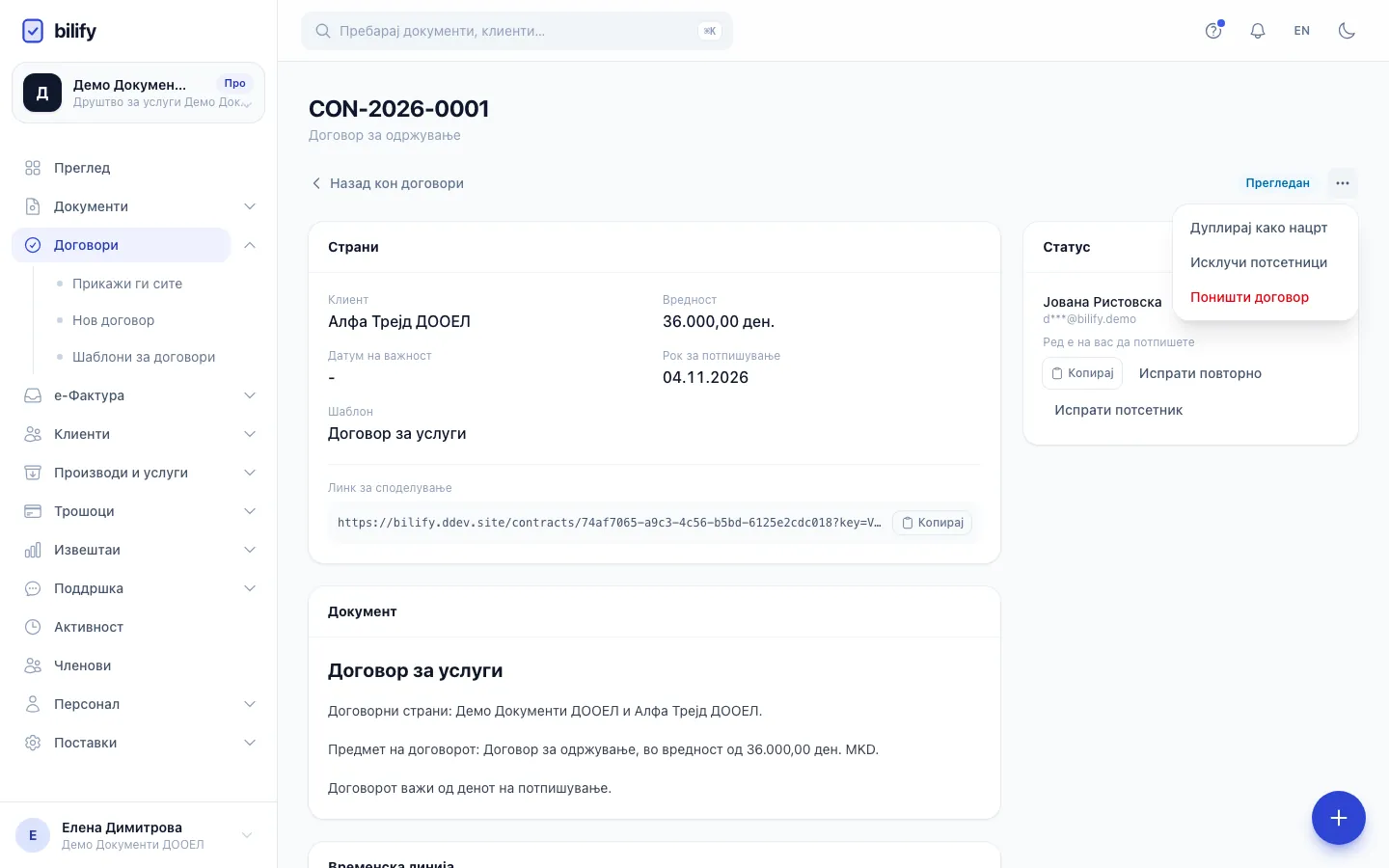Screen dimensions: 1389x868
Task: Expand the Клиенти chevron
Action: click(250, 434)
